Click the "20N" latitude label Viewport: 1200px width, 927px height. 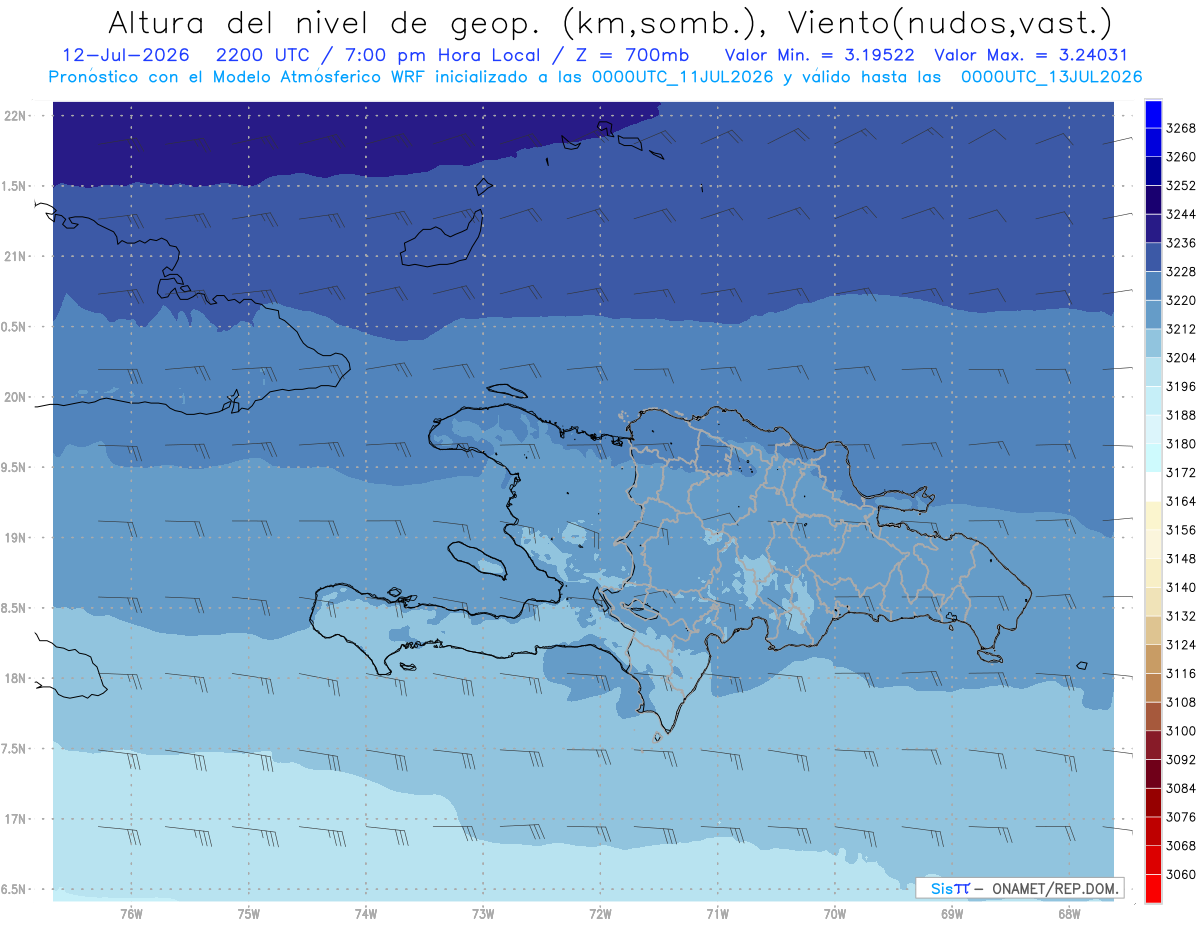[16, 397]
